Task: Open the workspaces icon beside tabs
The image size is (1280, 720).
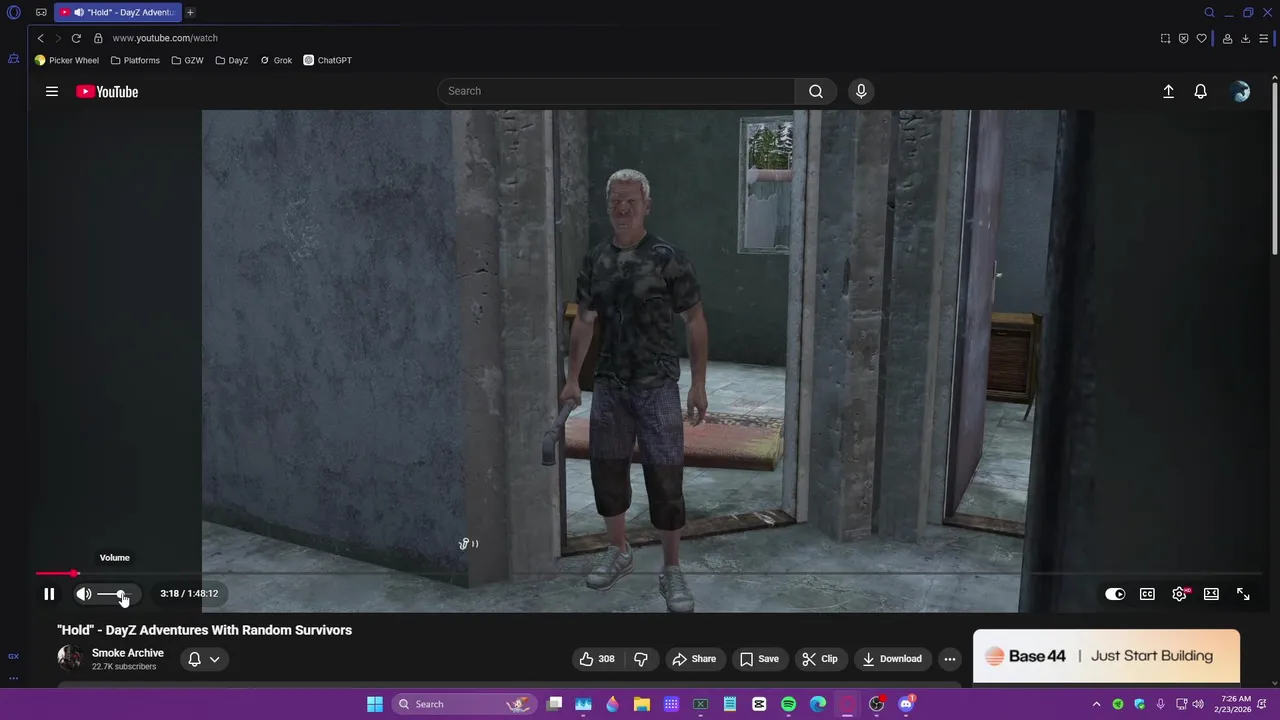Action: 41,12
